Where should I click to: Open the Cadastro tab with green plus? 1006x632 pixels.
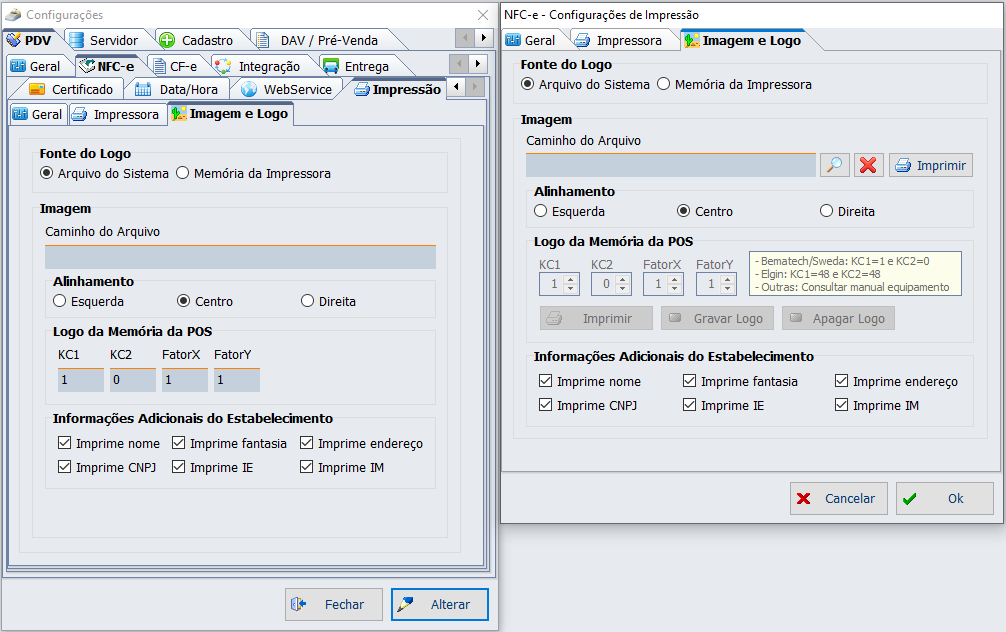click(x=196, y=40)
